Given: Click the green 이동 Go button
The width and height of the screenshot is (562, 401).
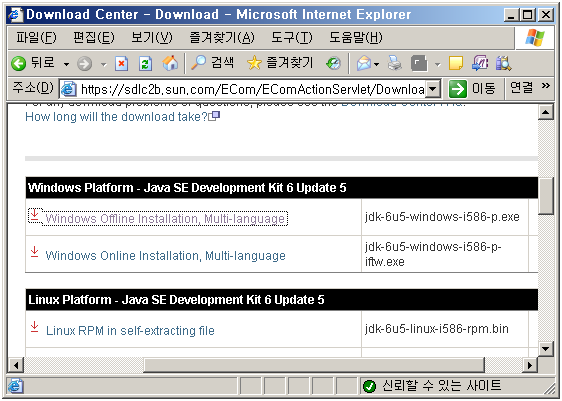Looking at the screenshot, I should (x=472, y=88).
